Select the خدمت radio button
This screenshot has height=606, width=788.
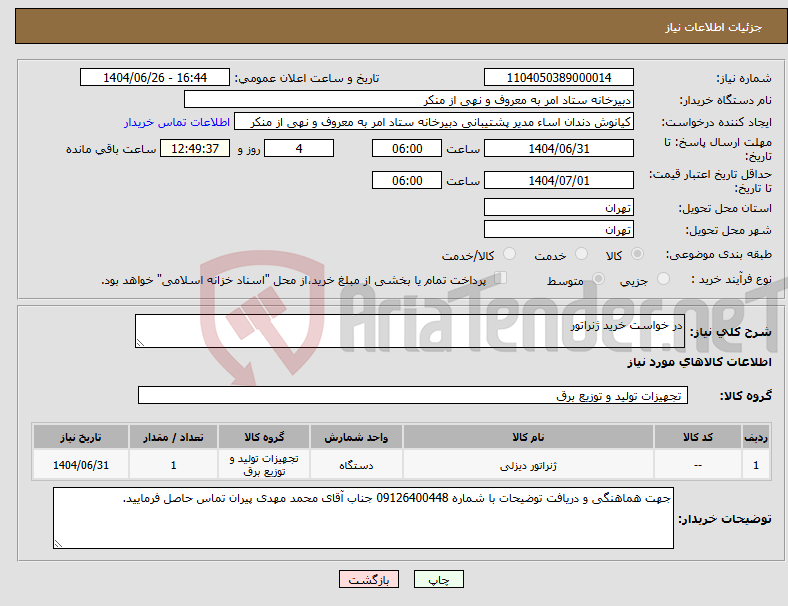point(581,254)
